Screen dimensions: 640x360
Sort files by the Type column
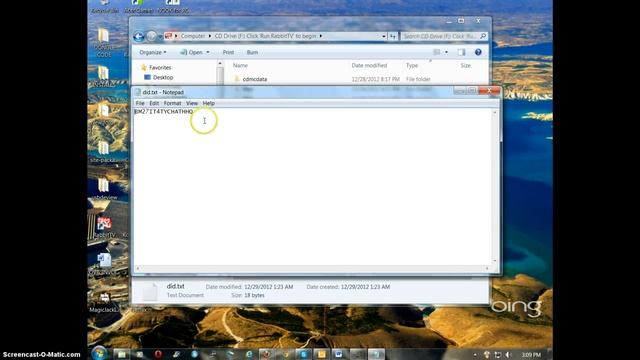[x=412, y=65]
